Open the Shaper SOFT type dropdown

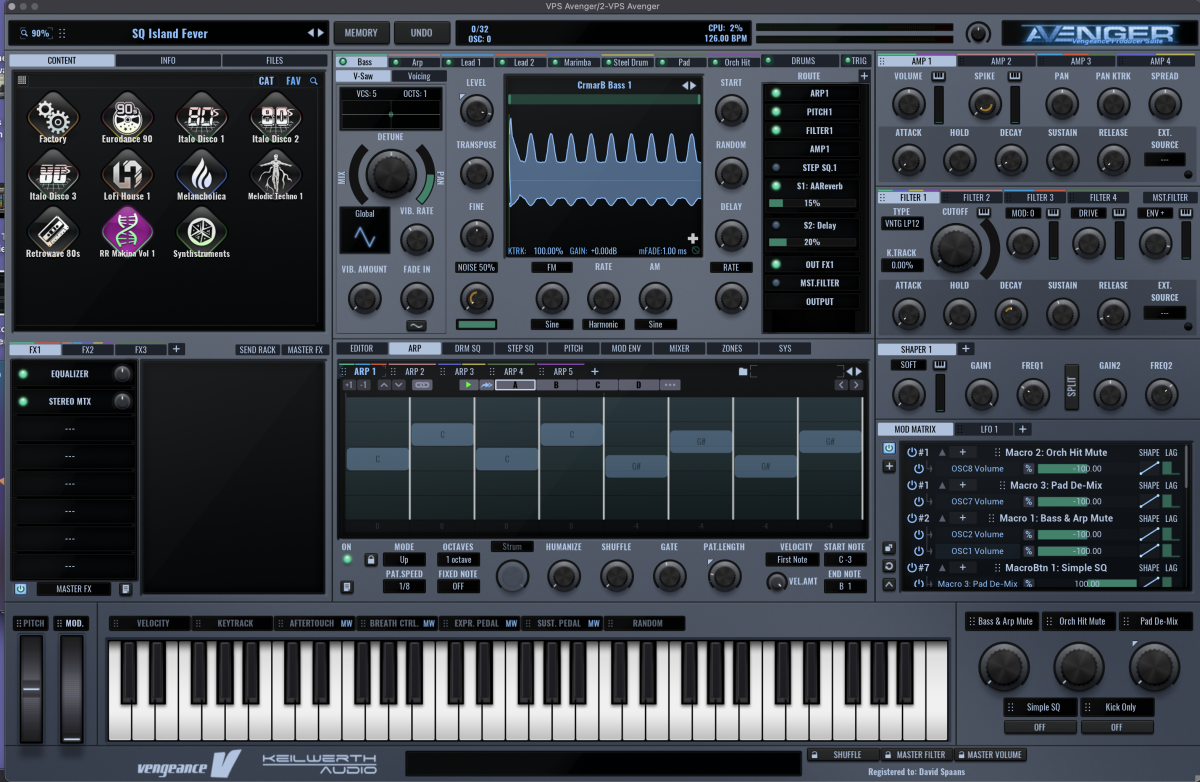coord(908,365)
